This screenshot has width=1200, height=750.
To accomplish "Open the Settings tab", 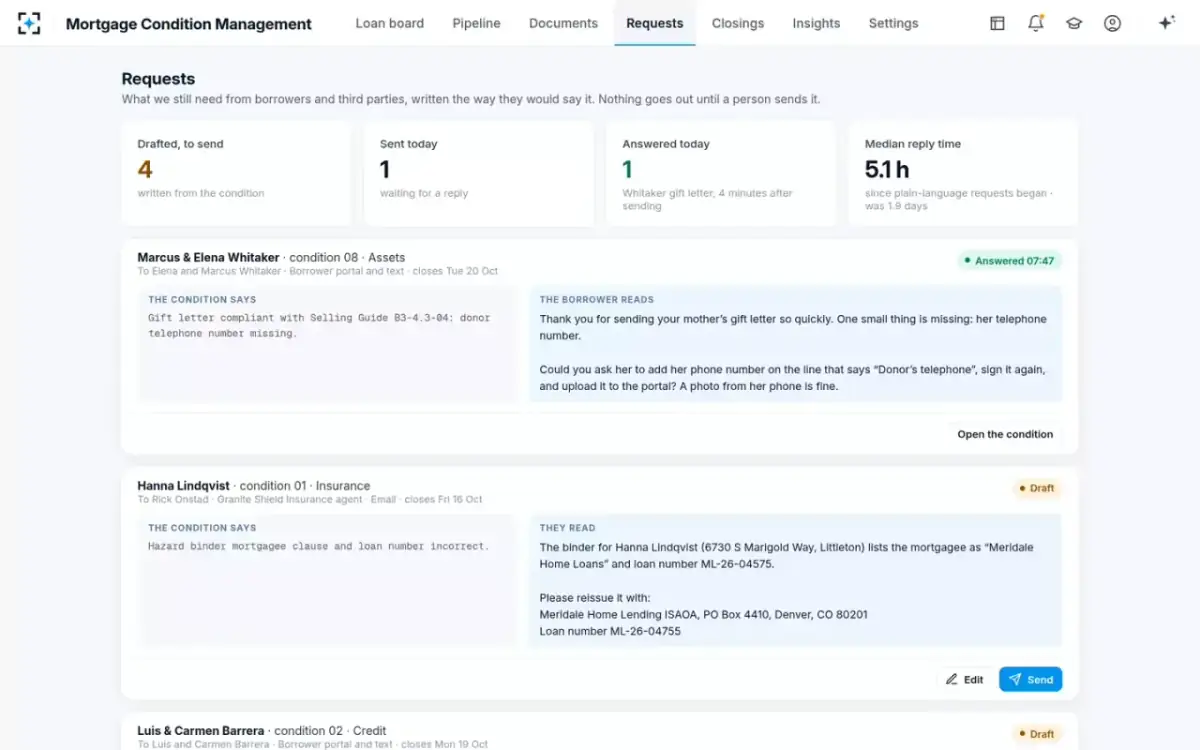I will pos(893,23).
